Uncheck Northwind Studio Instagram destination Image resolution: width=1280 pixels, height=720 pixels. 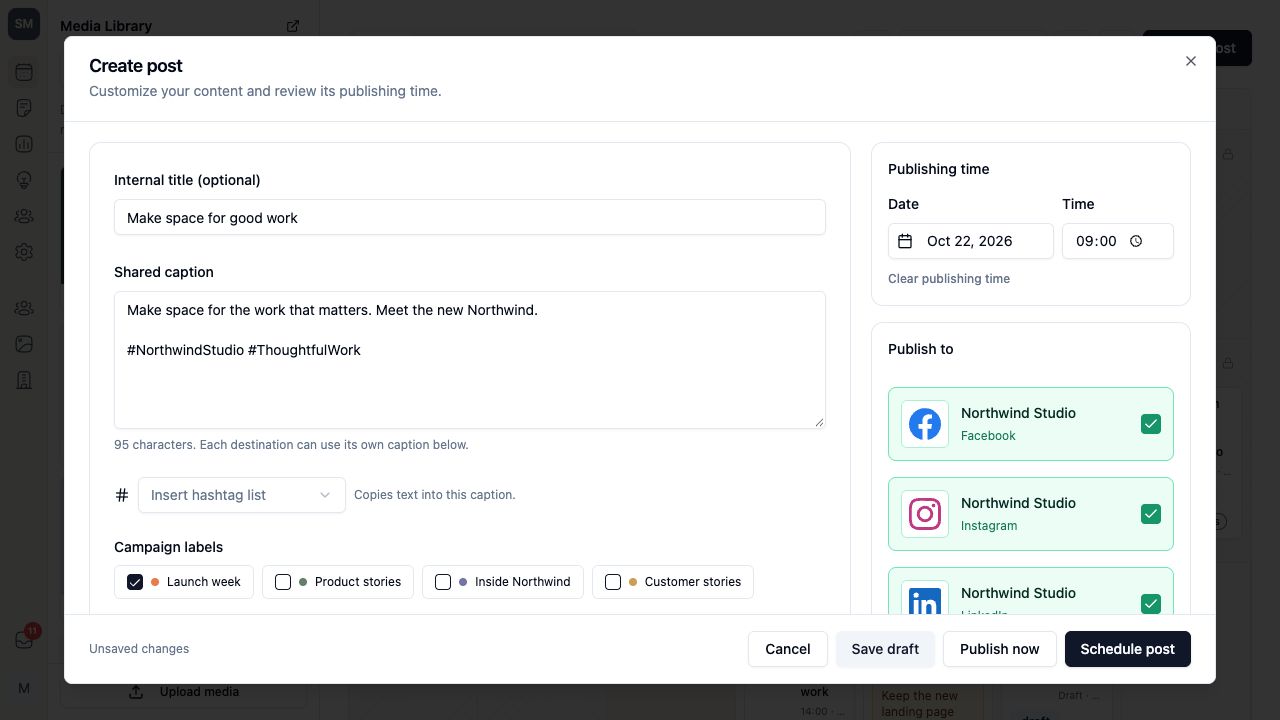click(x=1151, y=514)
